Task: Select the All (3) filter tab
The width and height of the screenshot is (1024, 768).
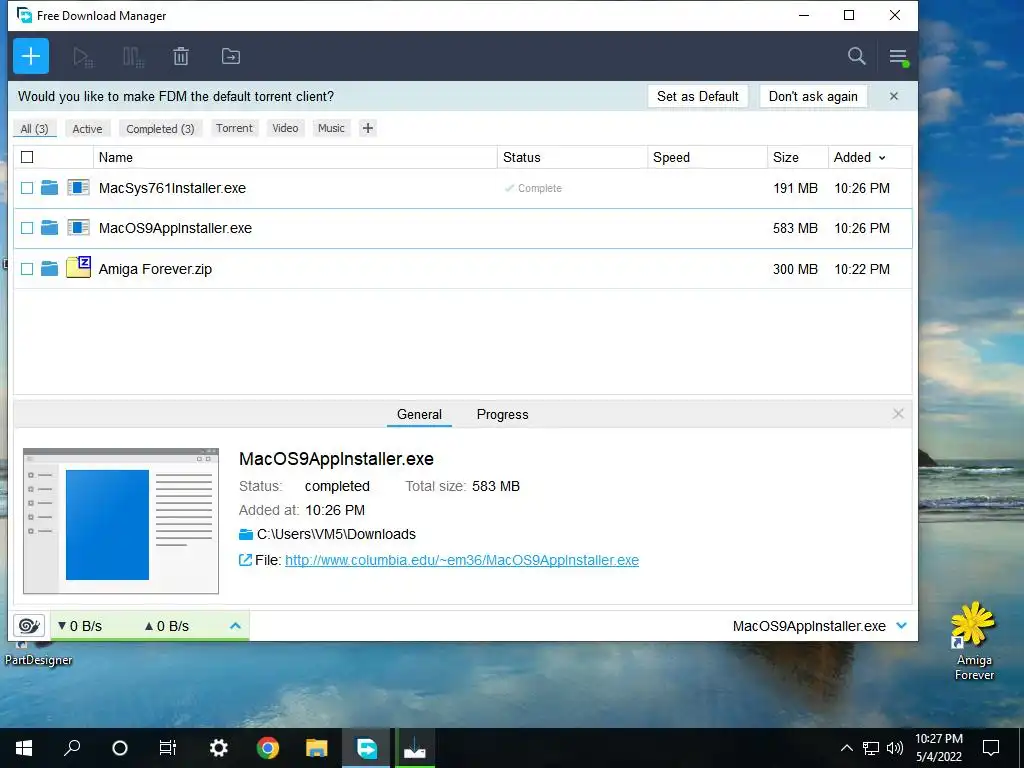Action: coord(35,129)
